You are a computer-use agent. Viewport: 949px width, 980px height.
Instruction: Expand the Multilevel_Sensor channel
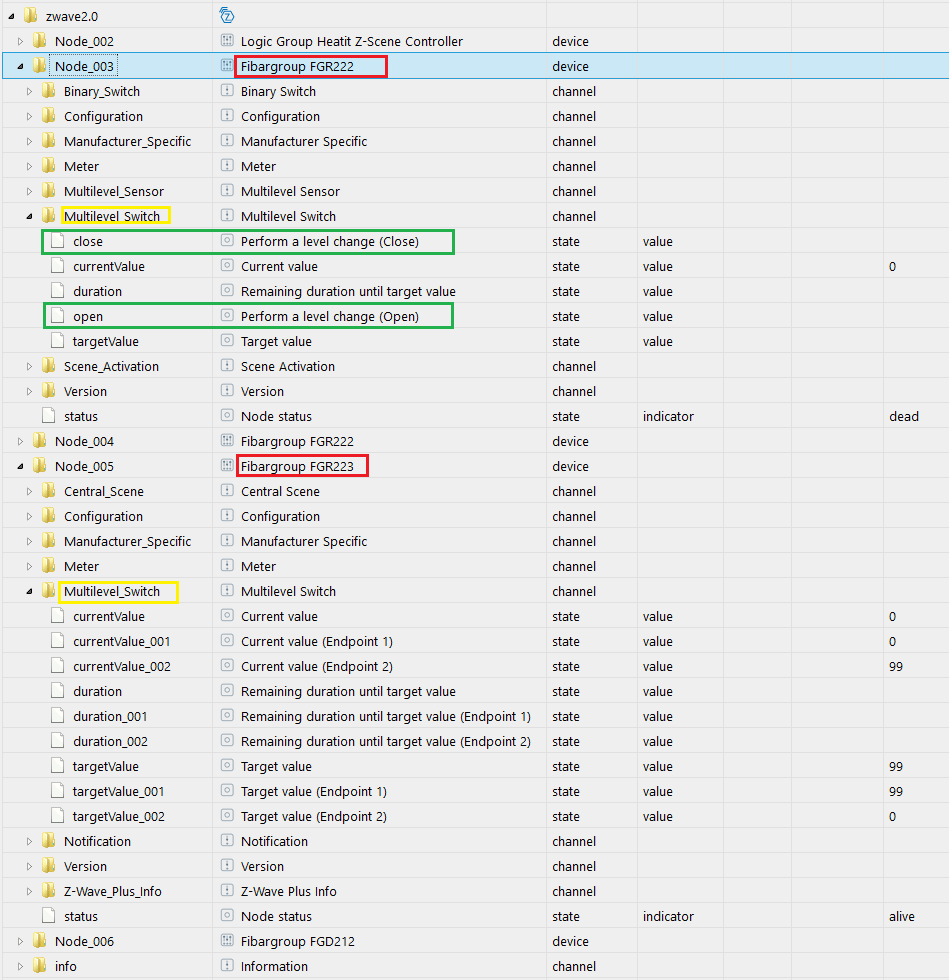click(29, 191)
